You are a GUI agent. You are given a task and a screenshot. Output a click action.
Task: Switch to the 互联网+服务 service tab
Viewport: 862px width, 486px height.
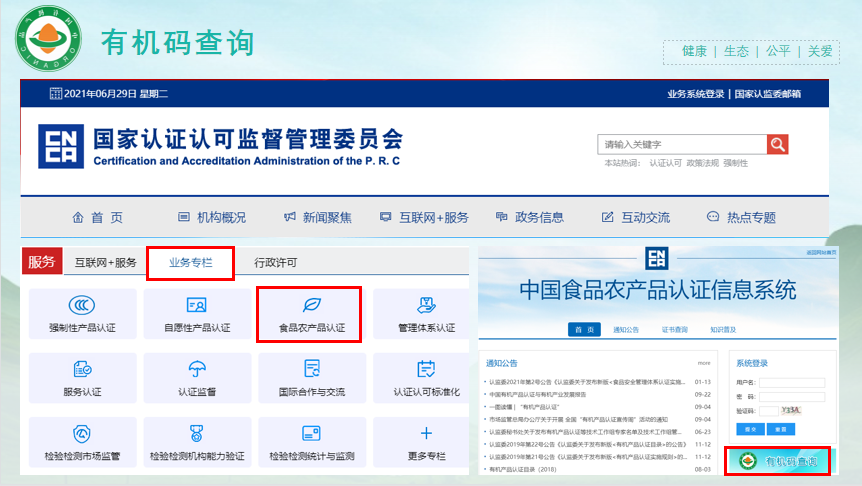click(106, 262)
